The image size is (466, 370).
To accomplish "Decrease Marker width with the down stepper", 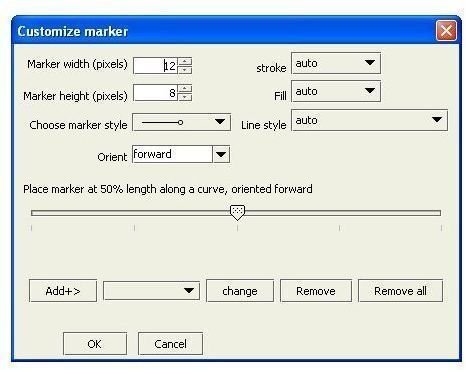I will (185, 70).
